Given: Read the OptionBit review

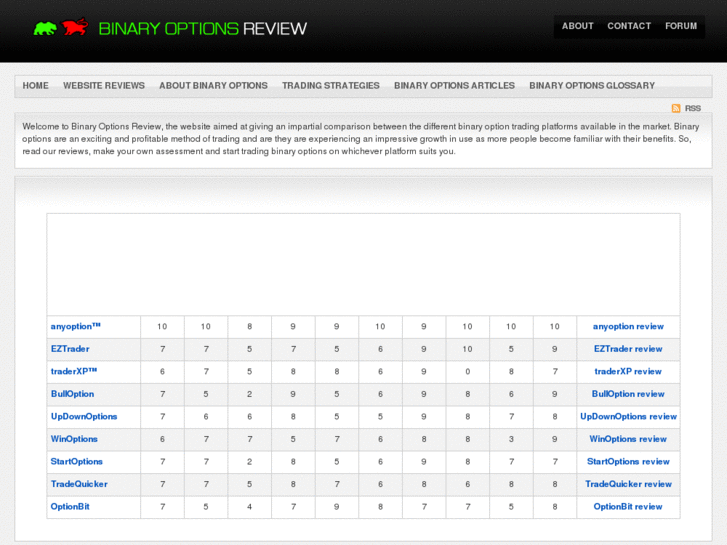Looking at the screenshot, I should pos(628,507).
